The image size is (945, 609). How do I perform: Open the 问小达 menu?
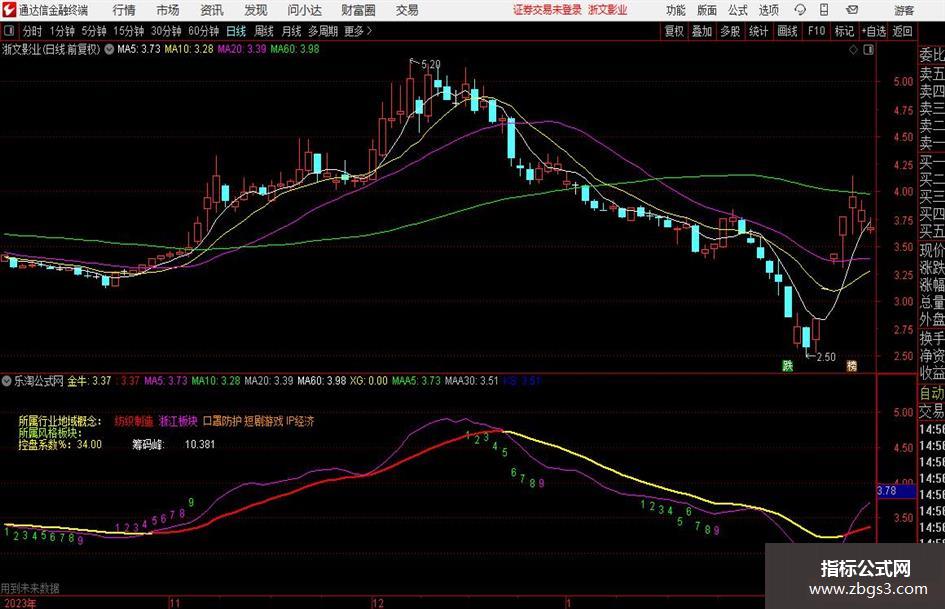pyautogui.click(x=304, y=10)
